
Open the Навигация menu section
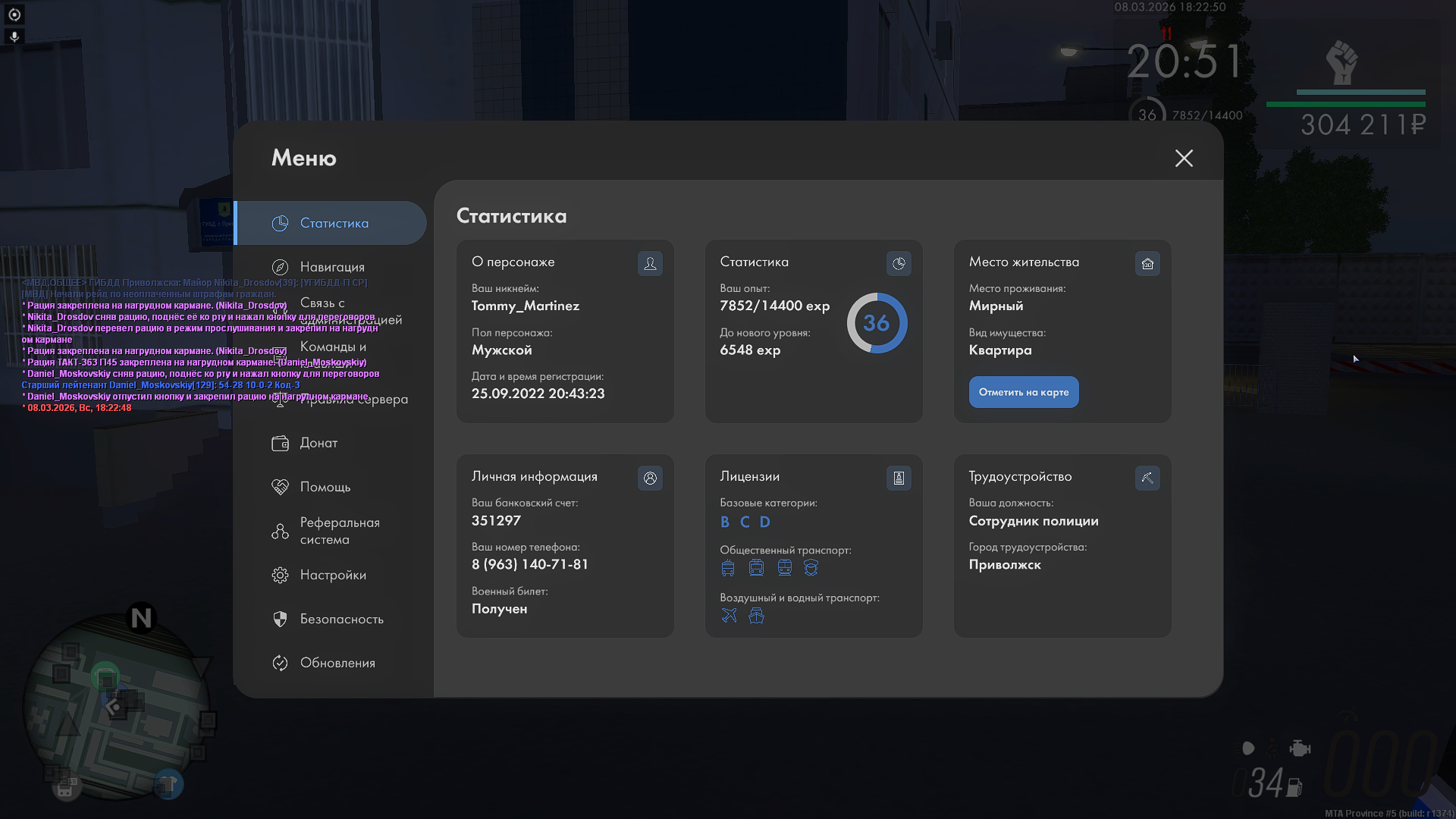click(x=331, y=267)
